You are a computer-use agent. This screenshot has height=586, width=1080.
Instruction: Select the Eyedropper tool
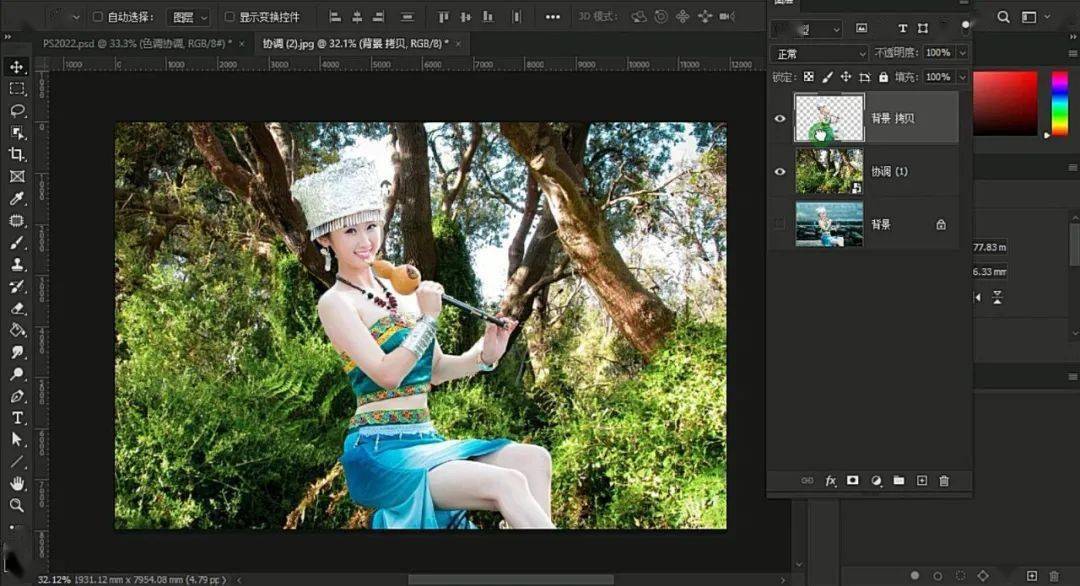pos(17,199)
